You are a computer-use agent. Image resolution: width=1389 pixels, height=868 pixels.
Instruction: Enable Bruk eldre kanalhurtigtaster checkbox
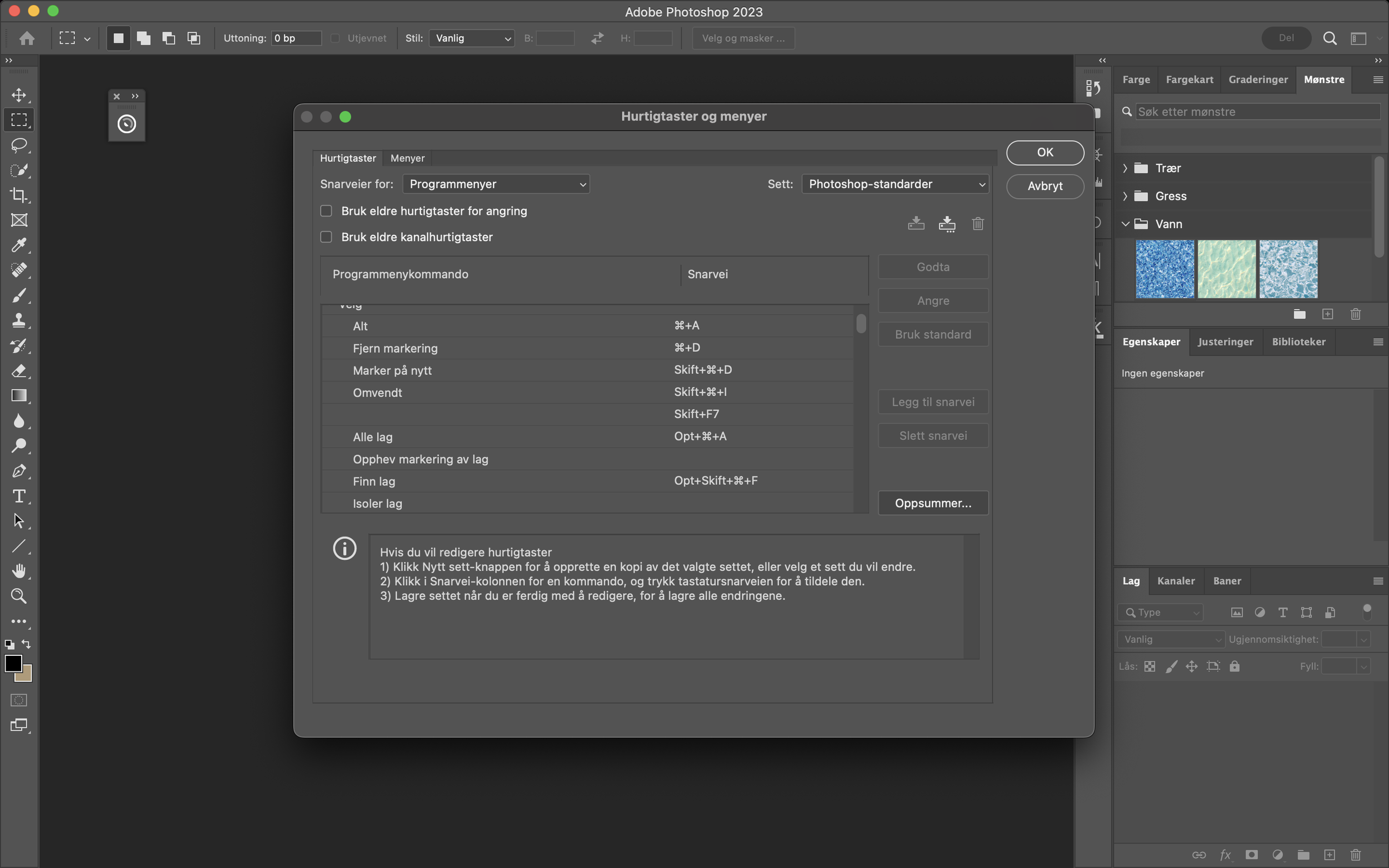[x=326, y=237]
